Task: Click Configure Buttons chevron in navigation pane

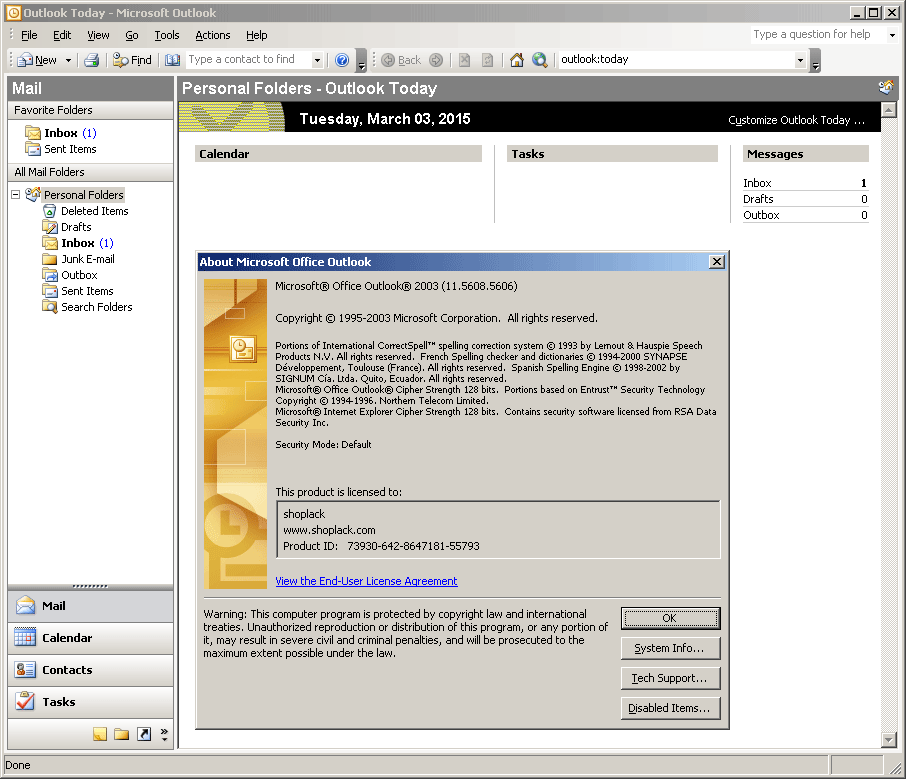Action: coord(164,734)
